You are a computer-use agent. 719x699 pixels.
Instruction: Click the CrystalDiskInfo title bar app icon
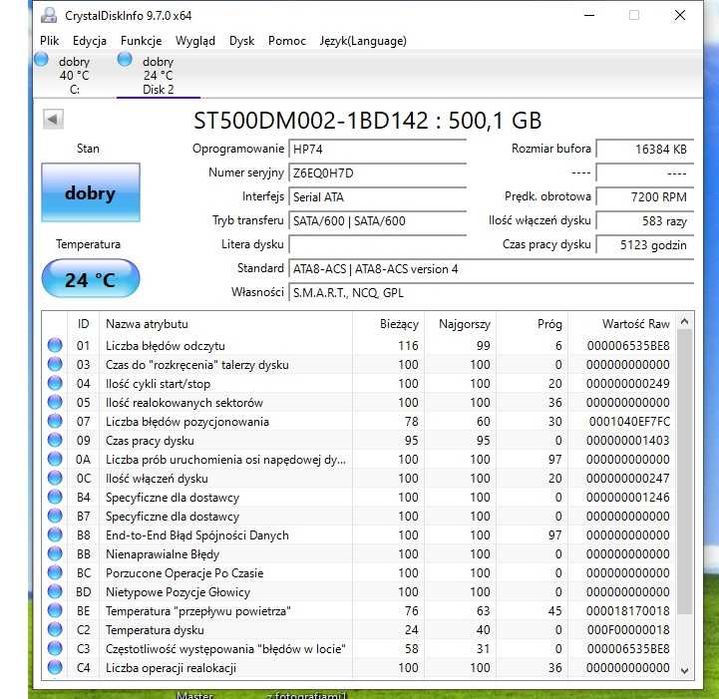[x=49, y=16]
